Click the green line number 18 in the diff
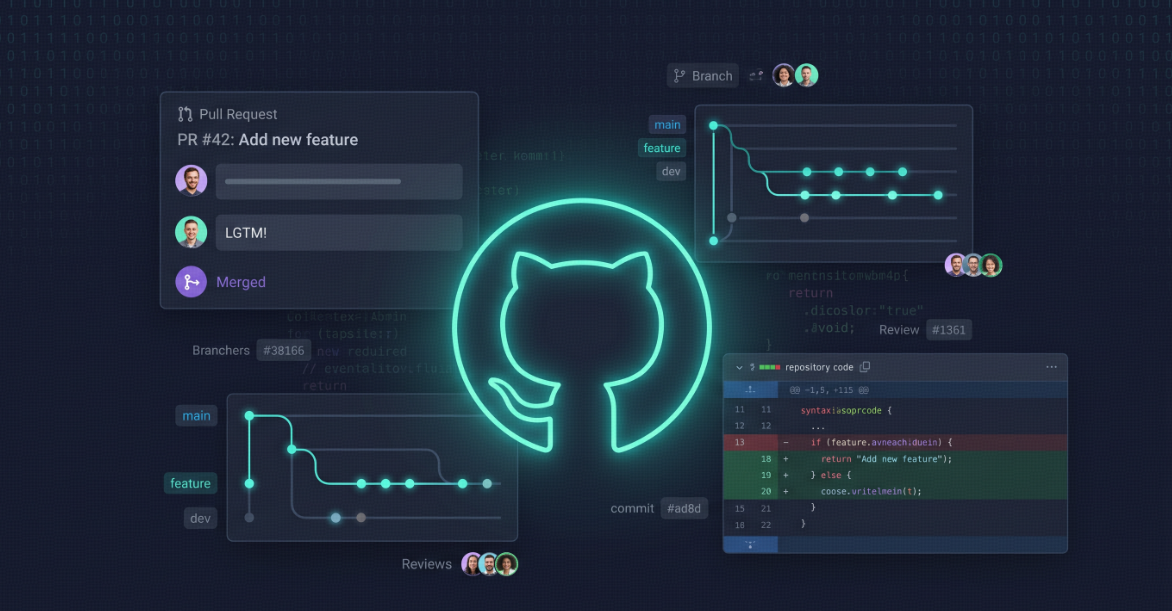Image resolution: width=1172 pixels, height=611 pixels. pyautogui.click(x=766, y=459)
